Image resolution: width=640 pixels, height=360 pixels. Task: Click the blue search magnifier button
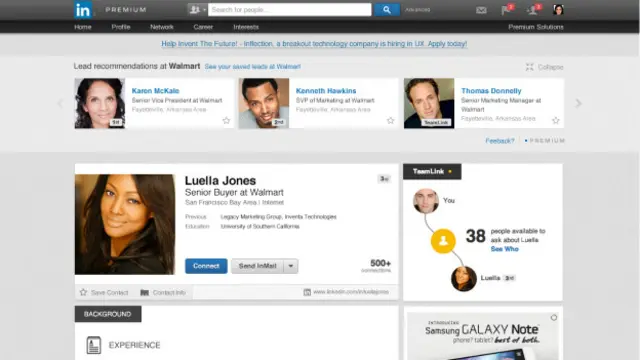click(x=387, y=10)
